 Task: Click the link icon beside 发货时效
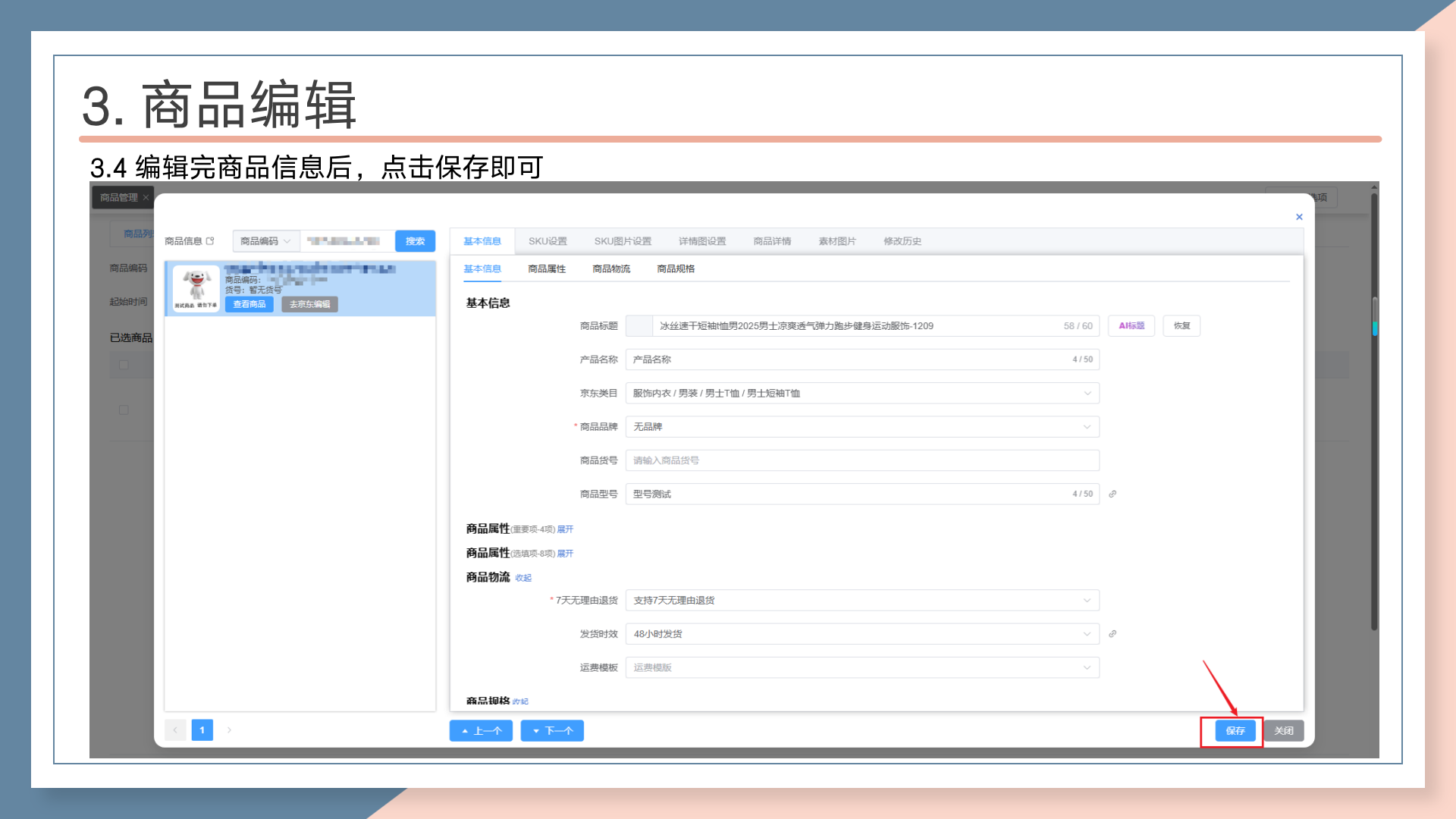[x=1112, y=634]
